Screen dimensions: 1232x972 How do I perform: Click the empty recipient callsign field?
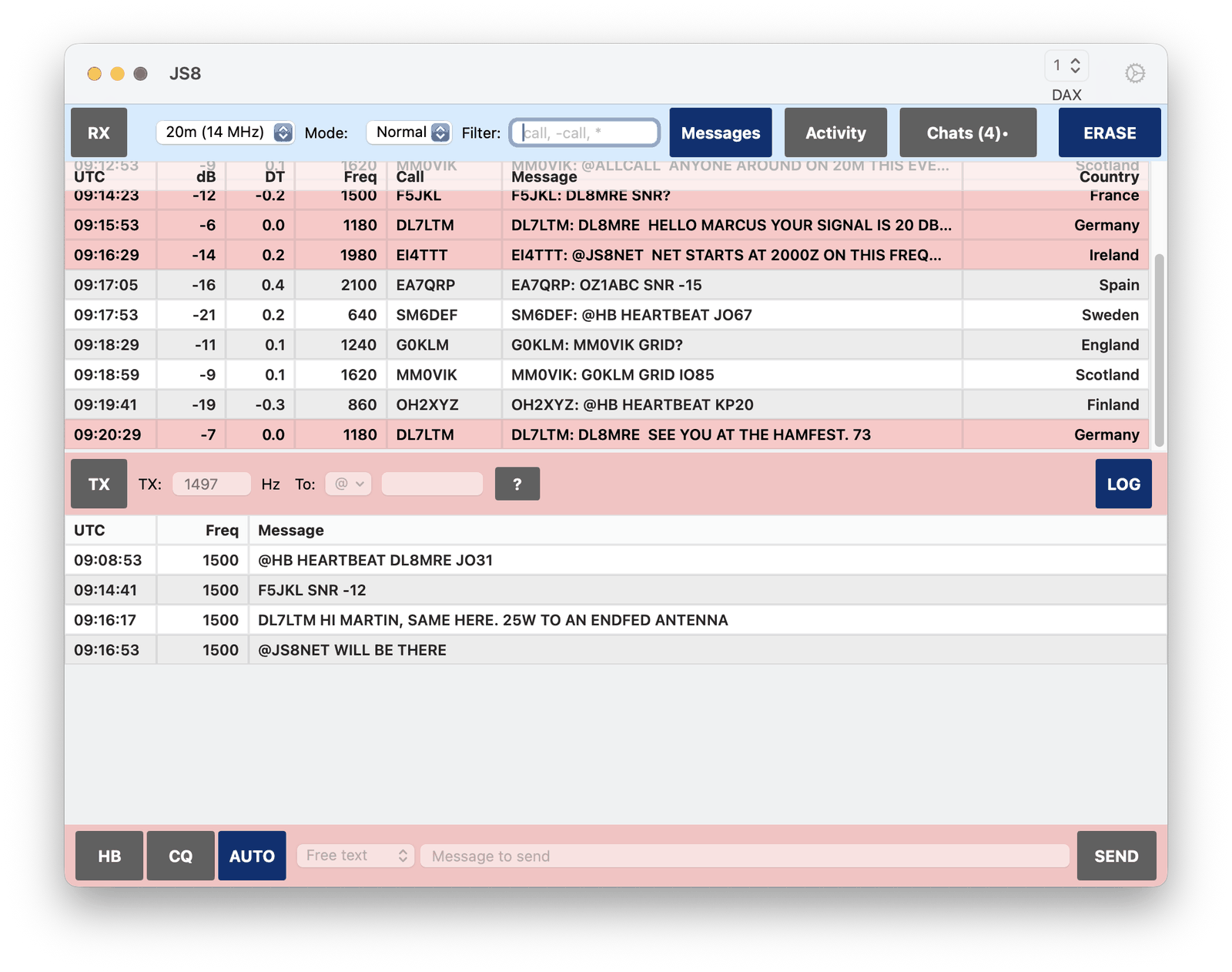click(x=432, y=484)
